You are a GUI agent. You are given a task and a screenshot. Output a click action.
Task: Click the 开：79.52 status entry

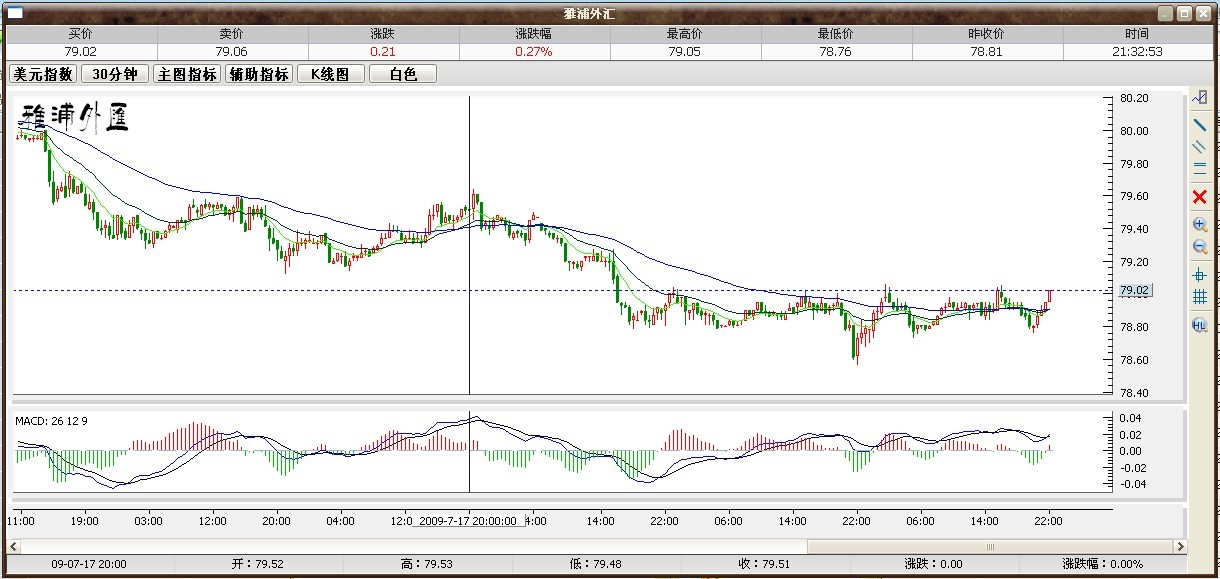click(x=258, y=565)
